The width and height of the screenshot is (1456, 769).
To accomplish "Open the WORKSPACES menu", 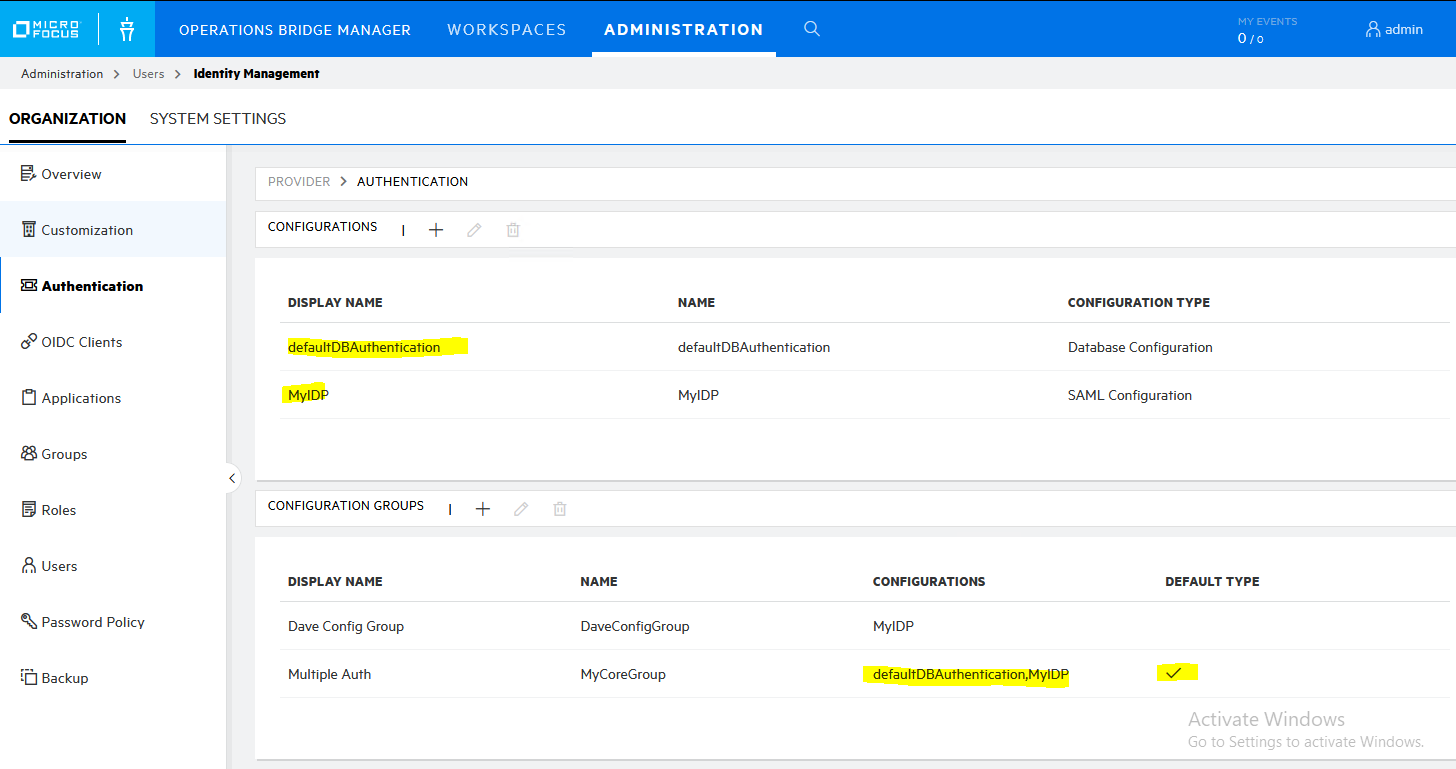I will pos(506,29).
